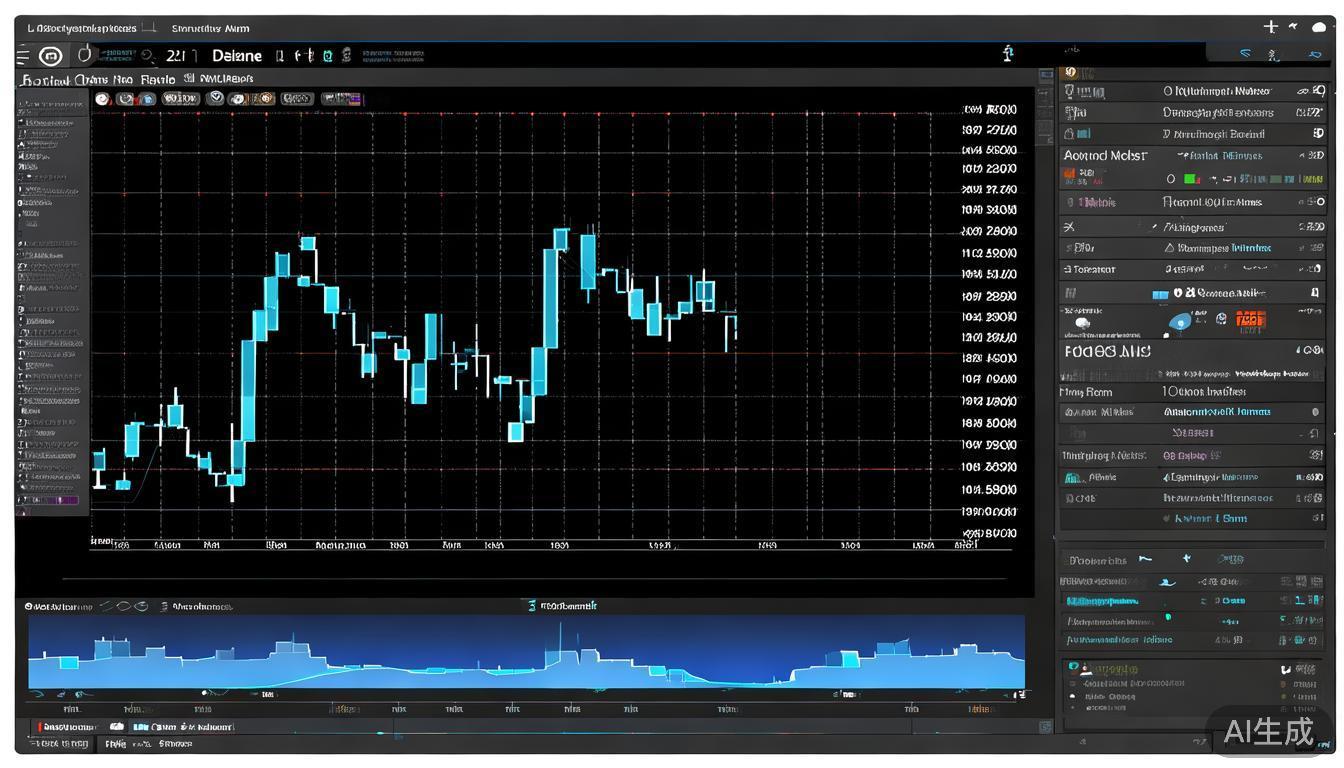Screen dimensions: 1344x768
Task: Click the 'Hmg Rom' row in right panel
Action: (x=1086, y=392)
